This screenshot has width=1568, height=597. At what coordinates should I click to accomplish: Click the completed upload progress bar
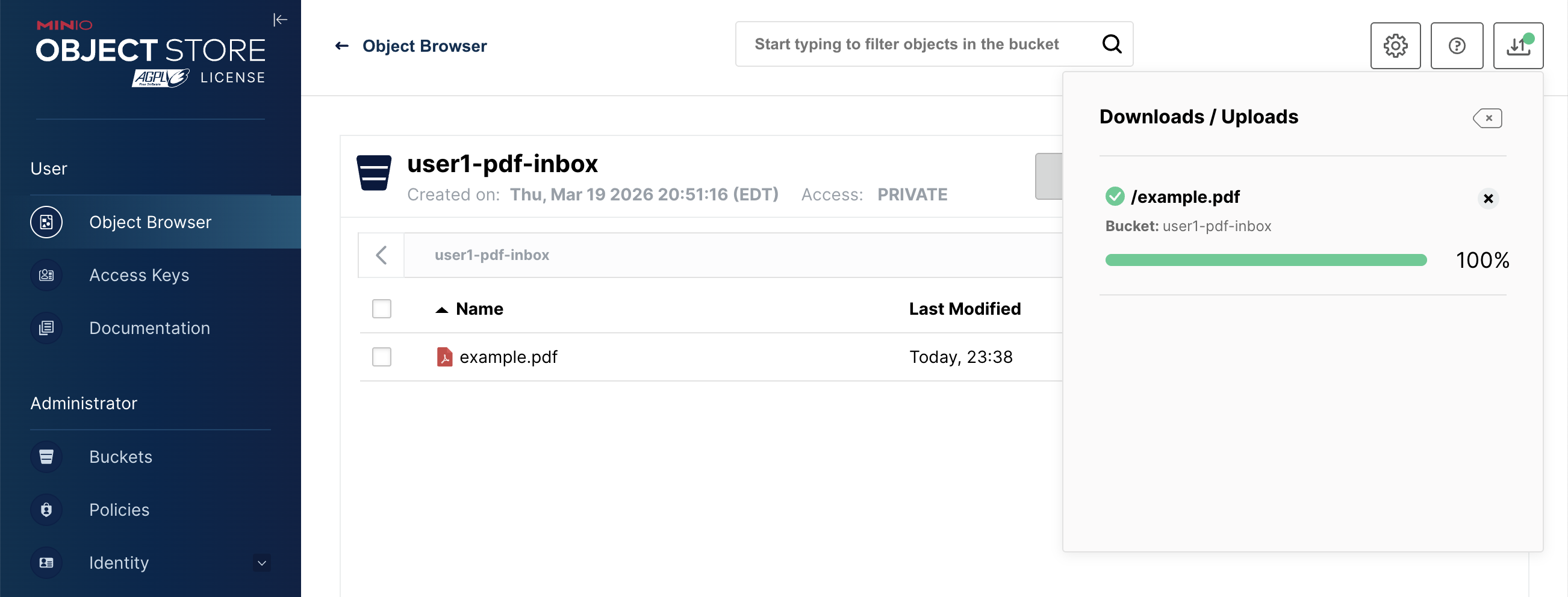(1265, 260)
